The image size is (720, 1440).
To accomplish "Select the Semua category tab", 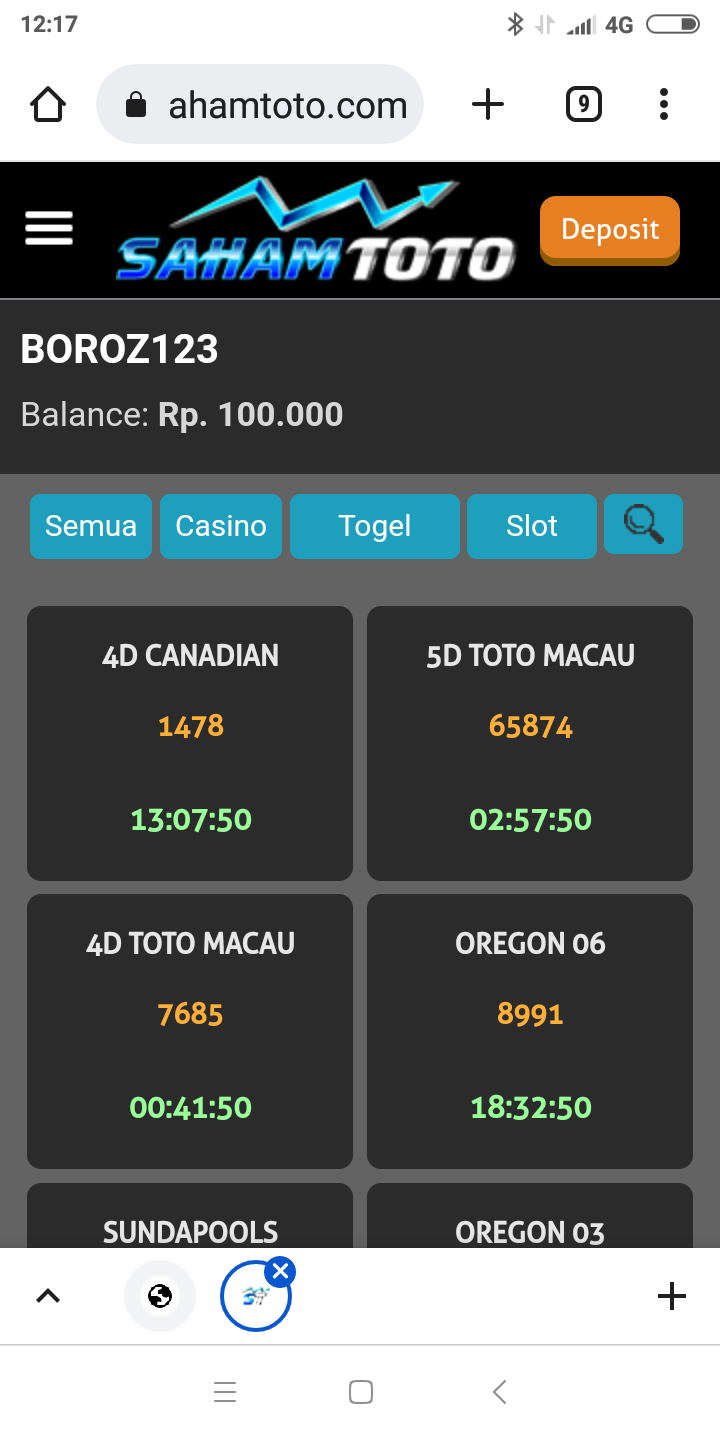I will (x=91, y=526).
